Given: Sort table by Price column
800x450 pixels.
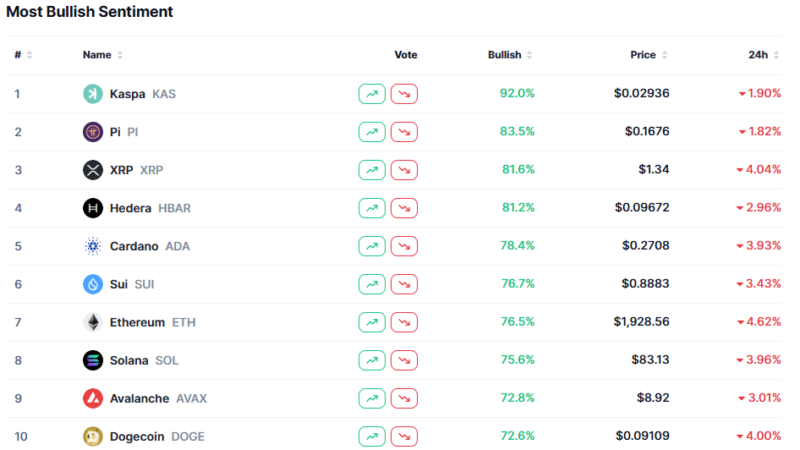Looking at the screenshot, I should click(x=649, y=55).
